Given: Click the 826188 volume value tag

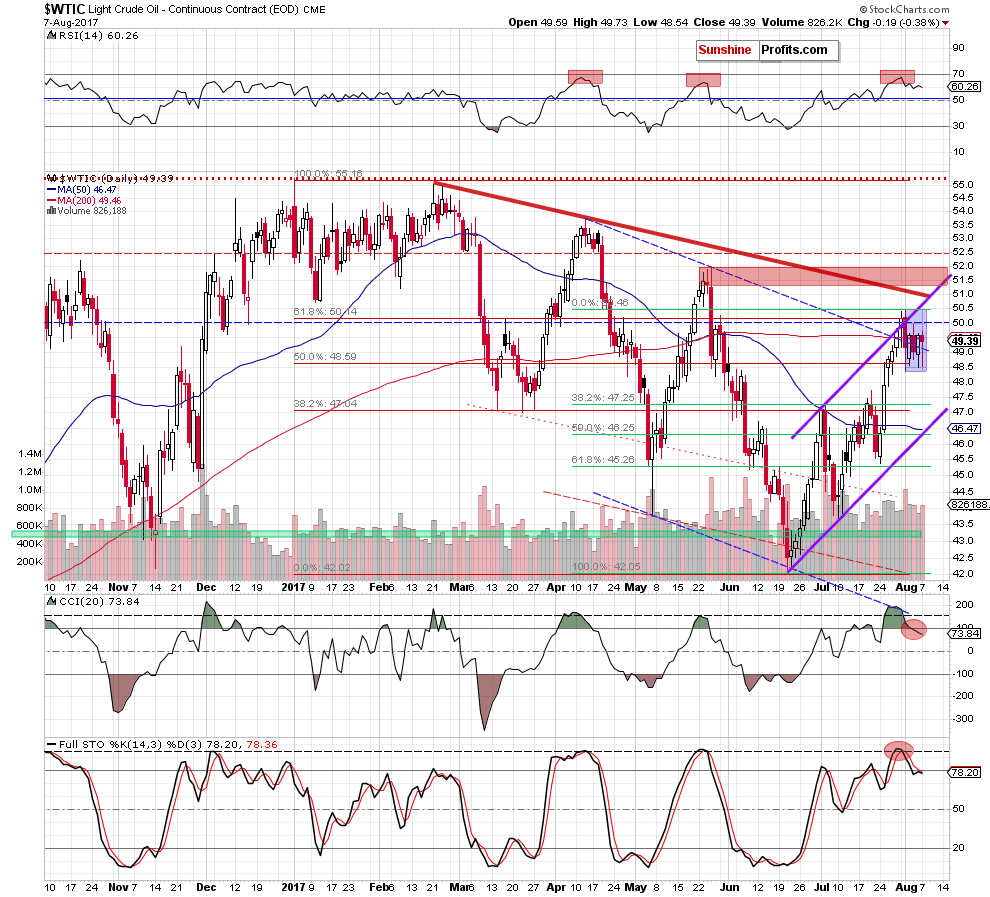Looking at the screenshot, I should click(x=969, y=504).
